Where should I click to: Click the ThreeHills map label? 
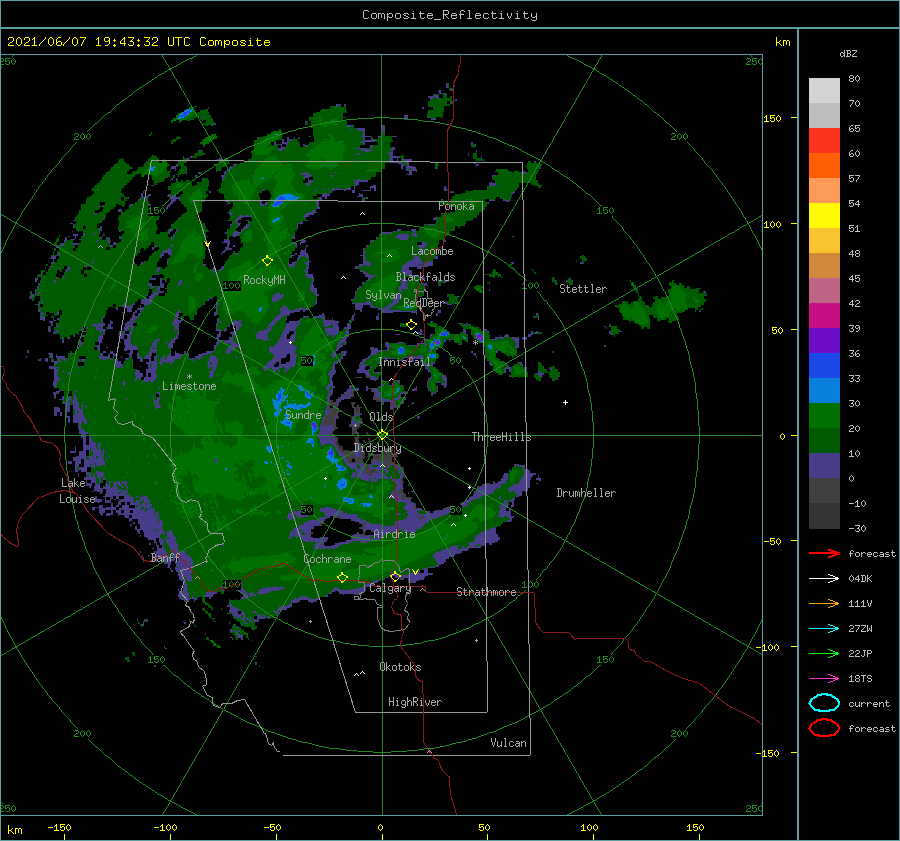pos(501,437)
